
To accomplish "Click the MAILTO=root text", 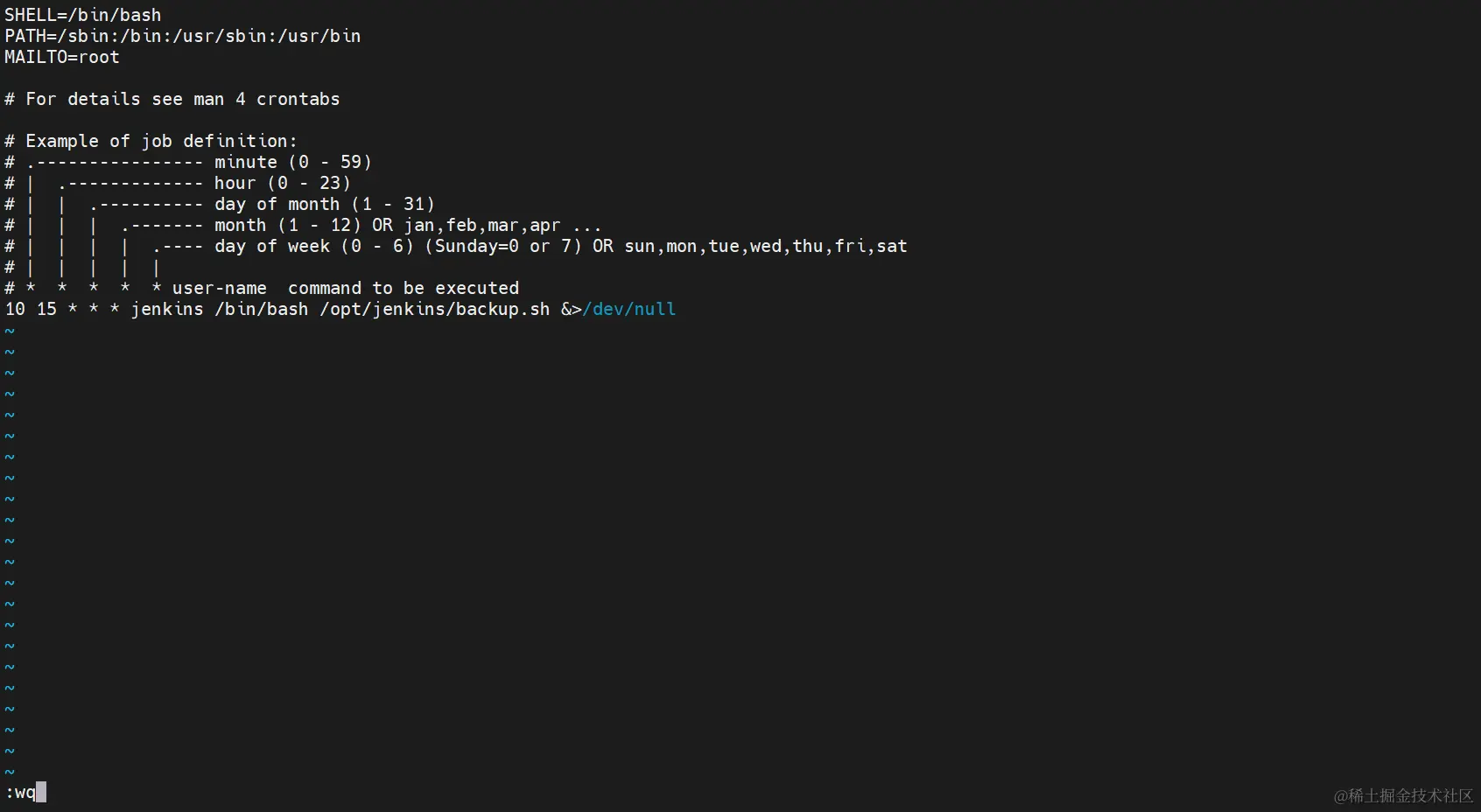I will click(x=62, y=57).
